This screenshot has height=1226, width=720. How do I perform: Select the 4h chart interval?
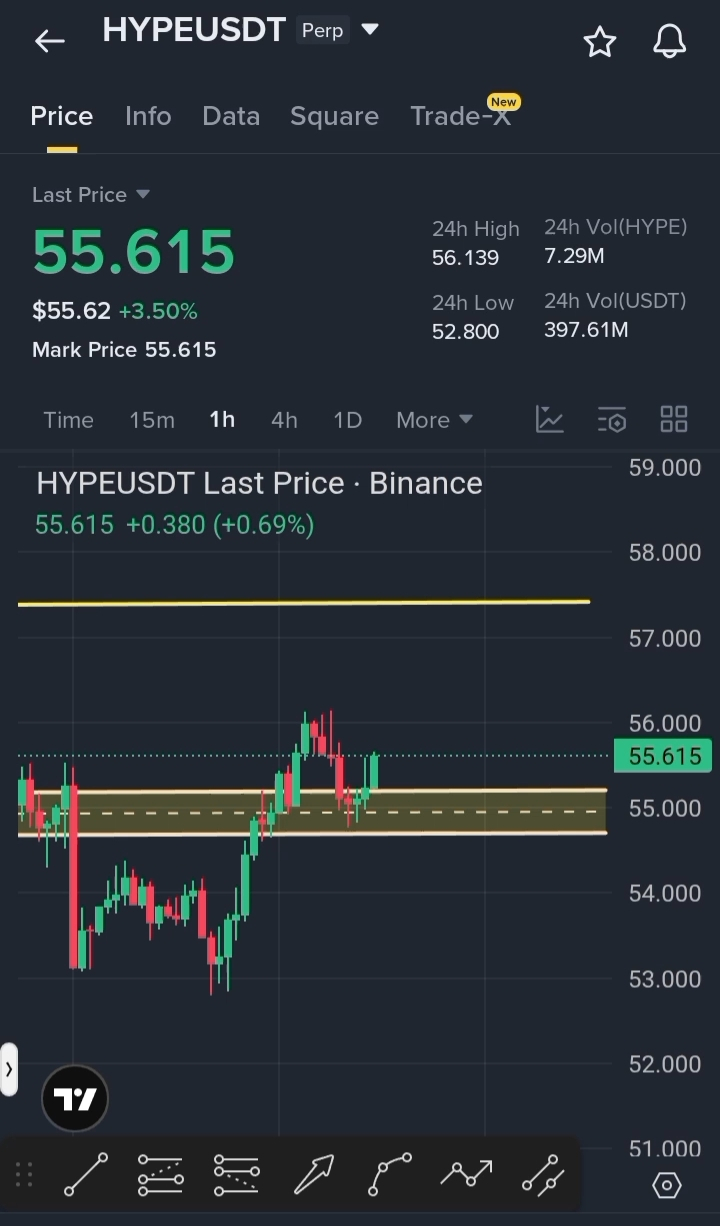(284, 420)
